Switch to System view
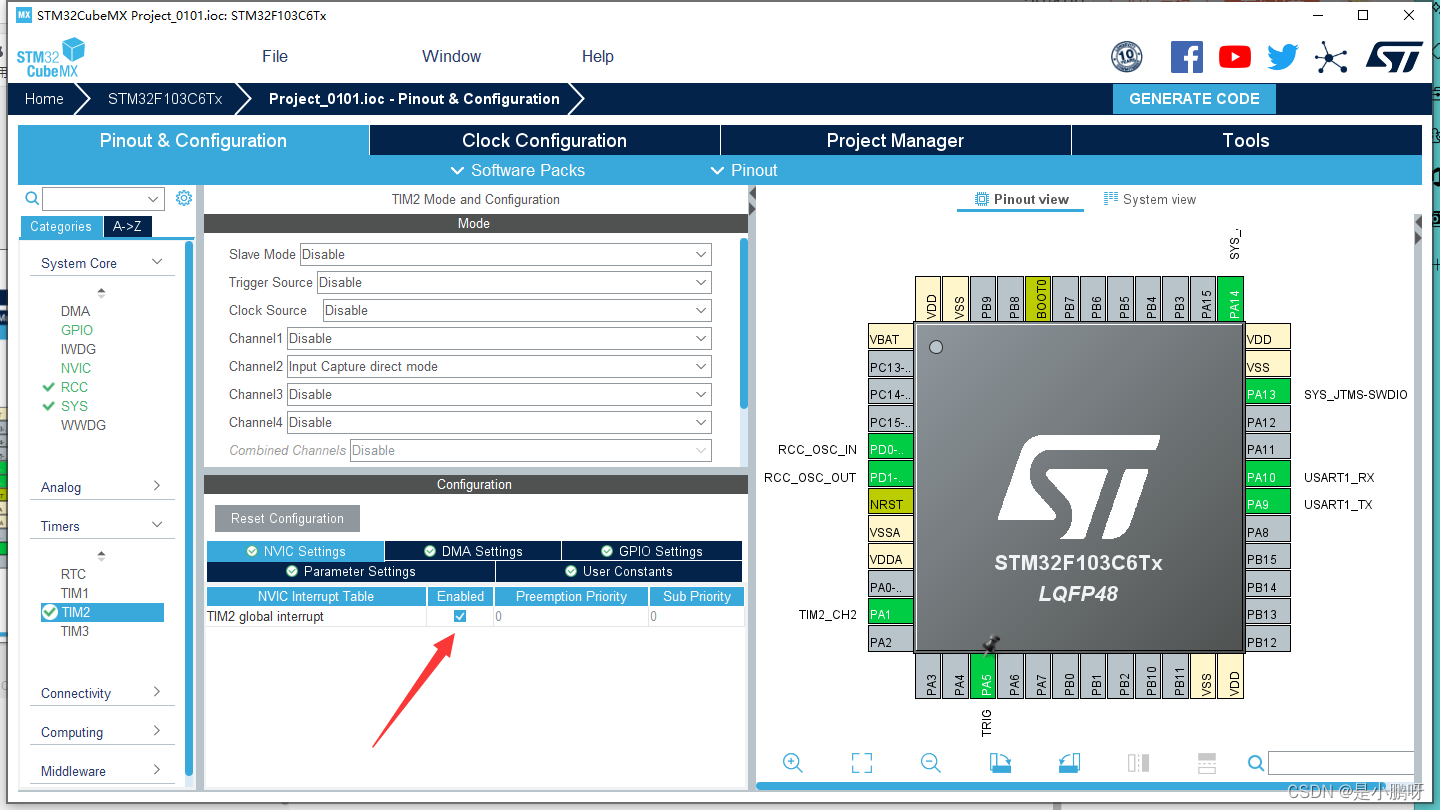 (1150, 199)
